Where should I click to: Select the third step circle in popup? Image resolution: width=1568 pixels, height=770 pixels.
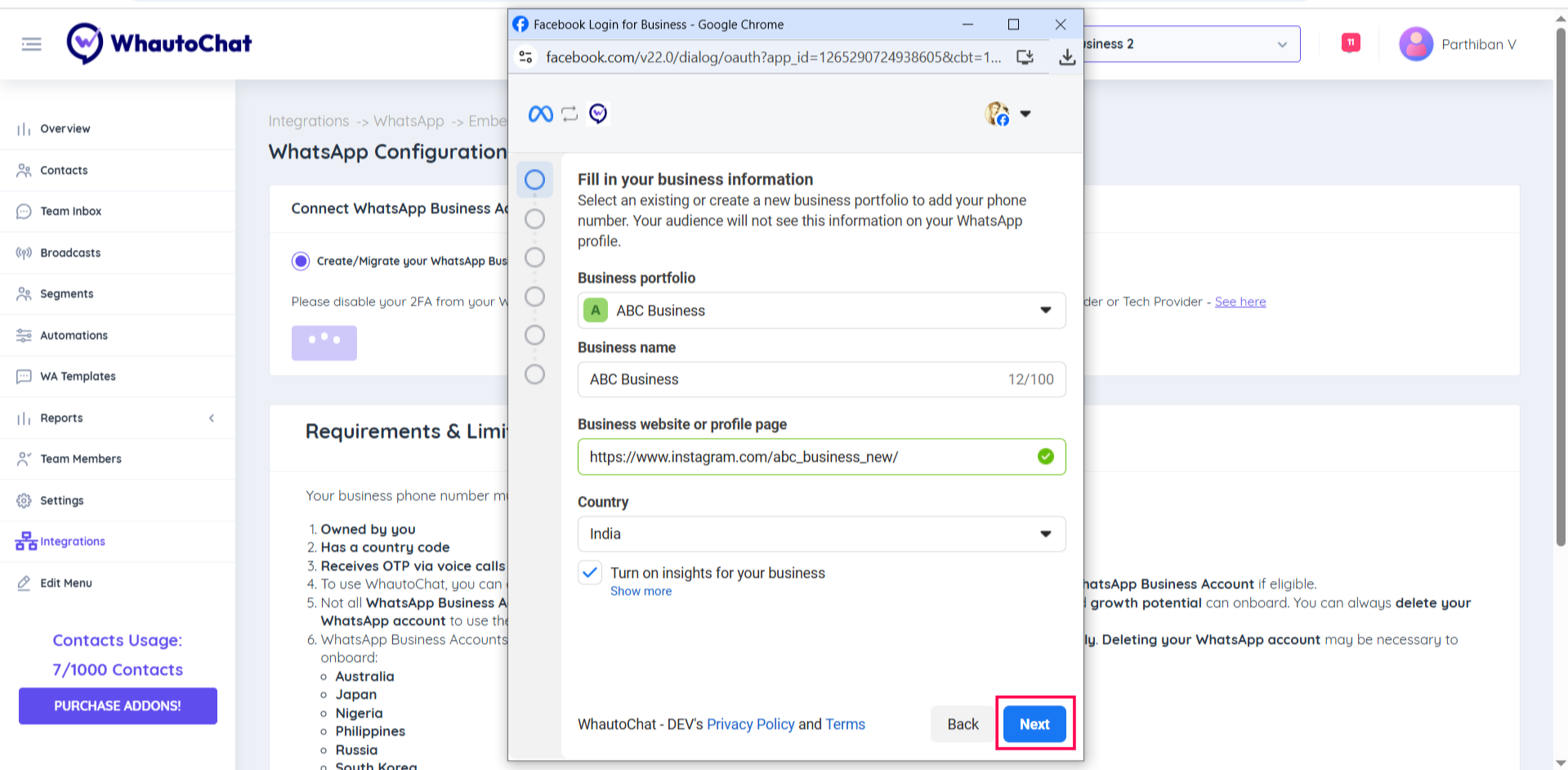tap(534, 257)
